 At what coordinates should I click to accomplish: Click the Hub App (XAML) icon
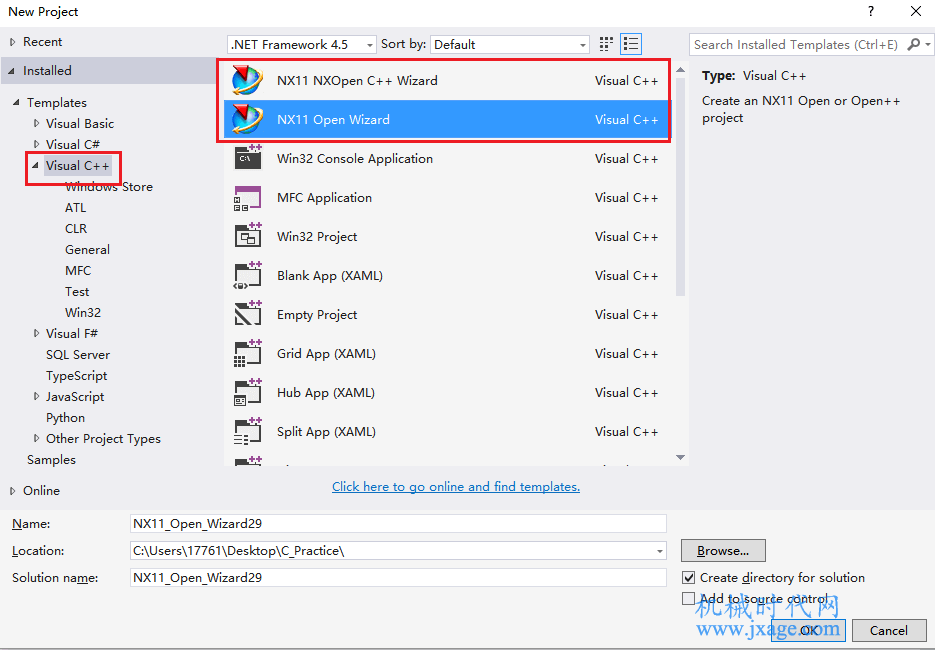point(248,392)
